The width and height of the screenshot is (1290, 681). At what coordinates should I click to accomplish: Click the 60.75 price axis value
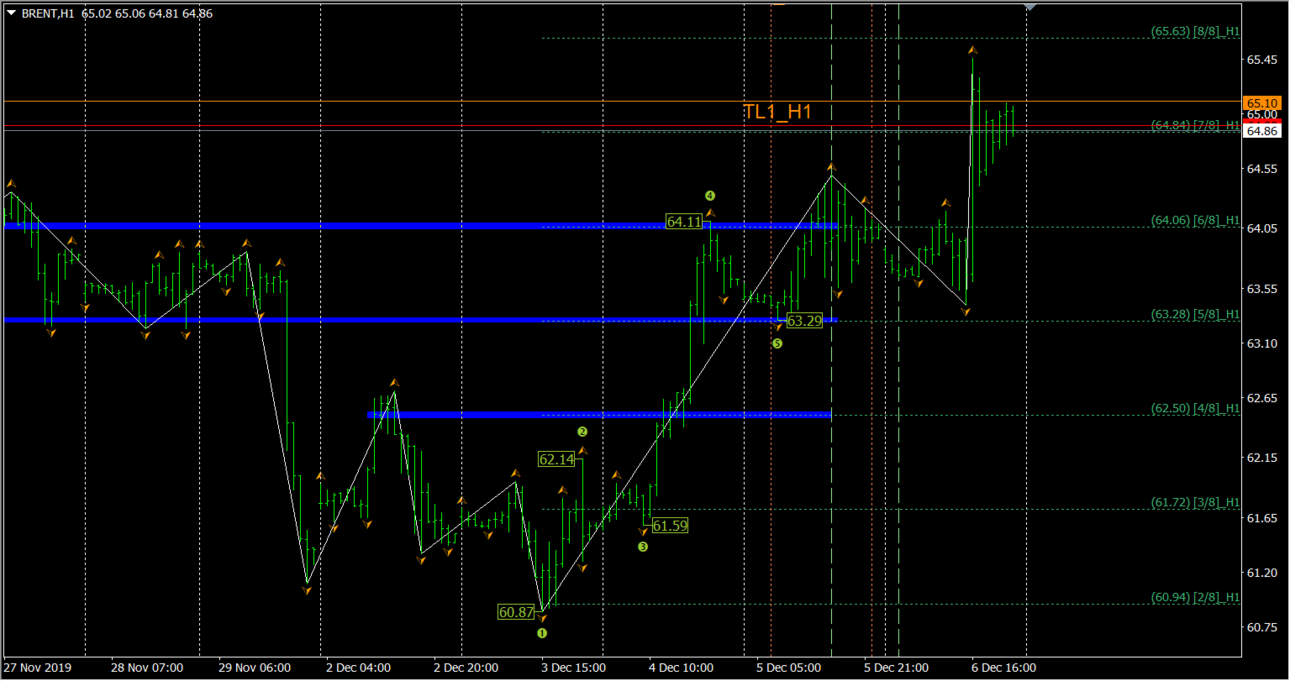coord(1261,627)
